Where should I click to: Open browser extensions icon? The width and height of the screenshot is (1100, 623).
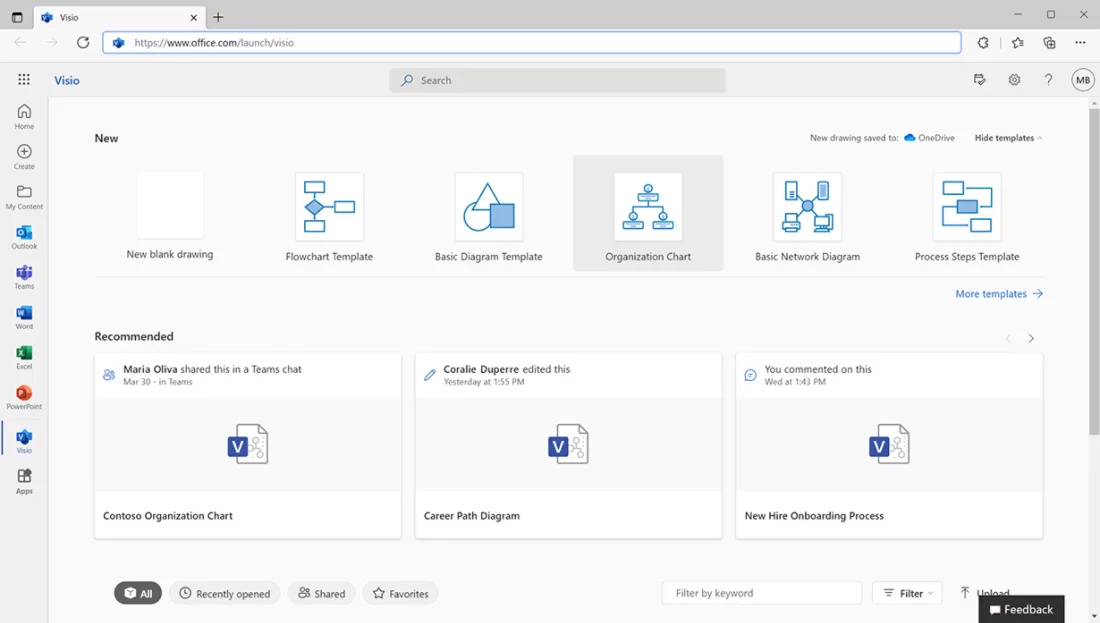[984, 43]
